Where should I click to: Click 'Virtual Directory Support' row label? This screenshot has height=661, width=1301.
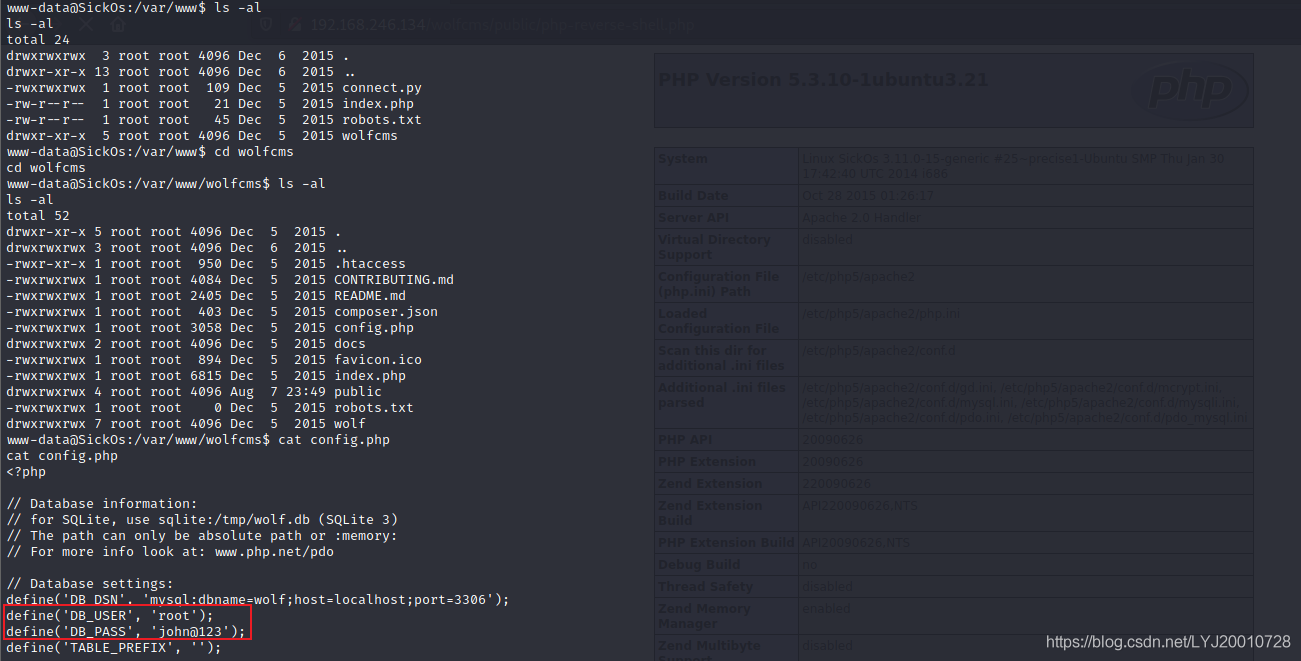click(714, 247)
